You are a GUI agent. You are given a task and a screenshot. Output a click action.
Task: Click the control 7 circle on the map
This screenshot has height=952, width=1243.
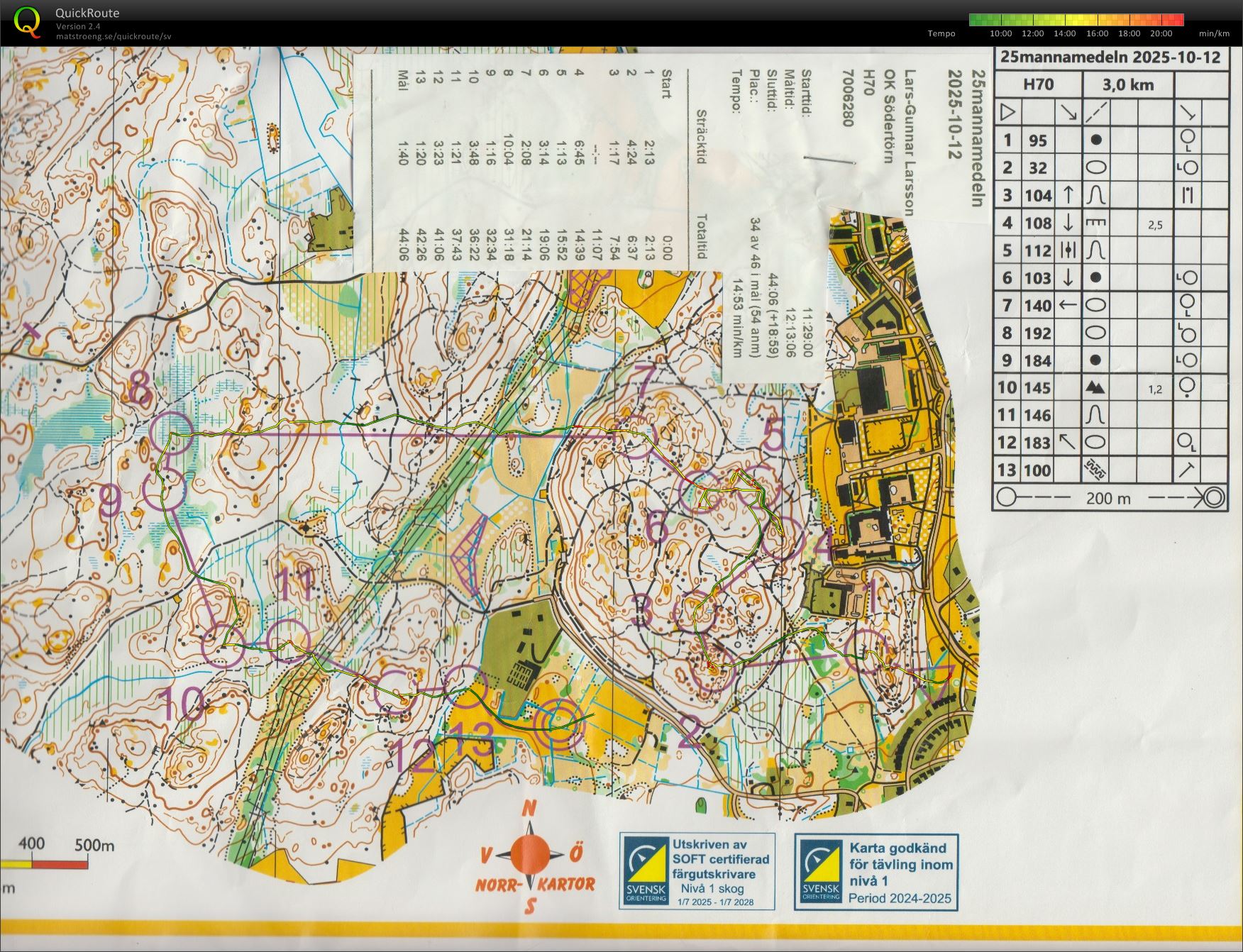(x=635, y=438)
